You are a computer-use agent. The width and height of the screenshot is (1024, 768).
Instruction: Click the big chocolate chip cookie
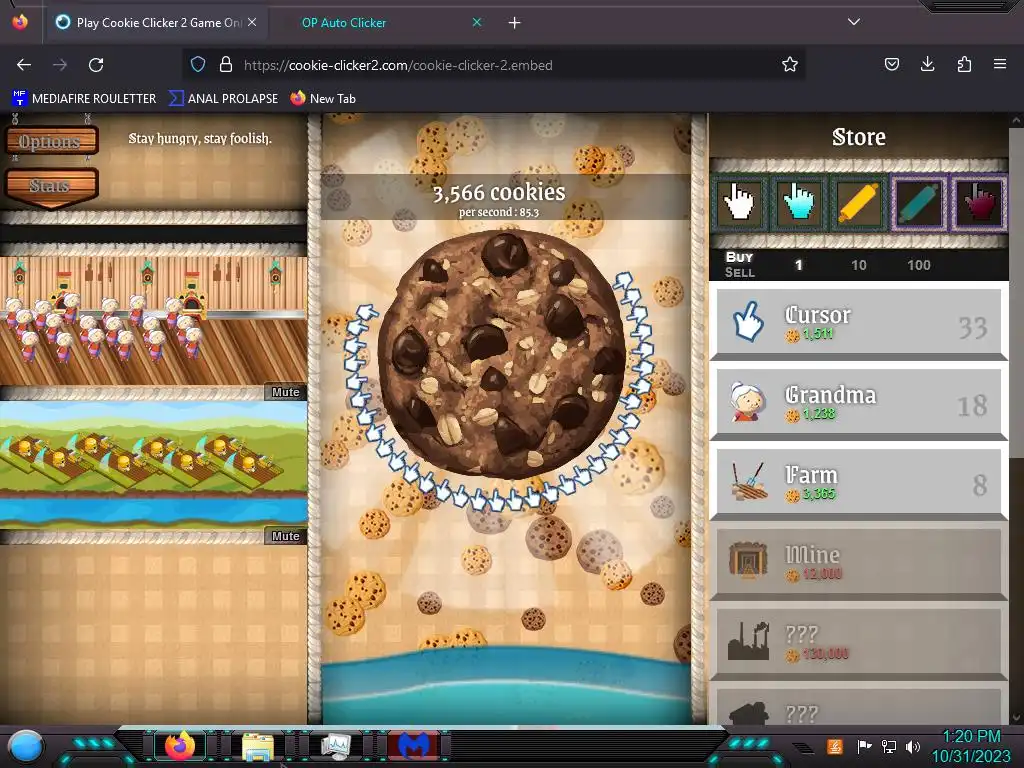(x=502, y=354)
